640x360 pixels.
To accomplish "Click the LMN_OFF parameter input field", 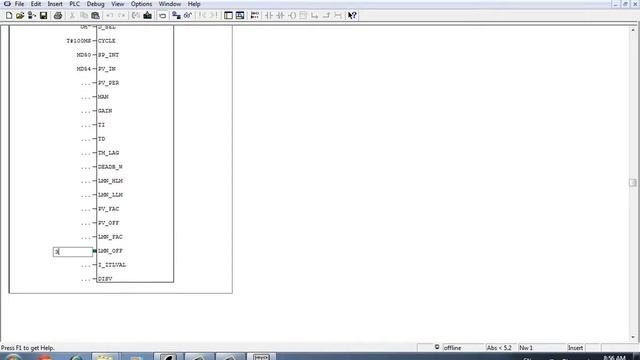I will point(73,252).
